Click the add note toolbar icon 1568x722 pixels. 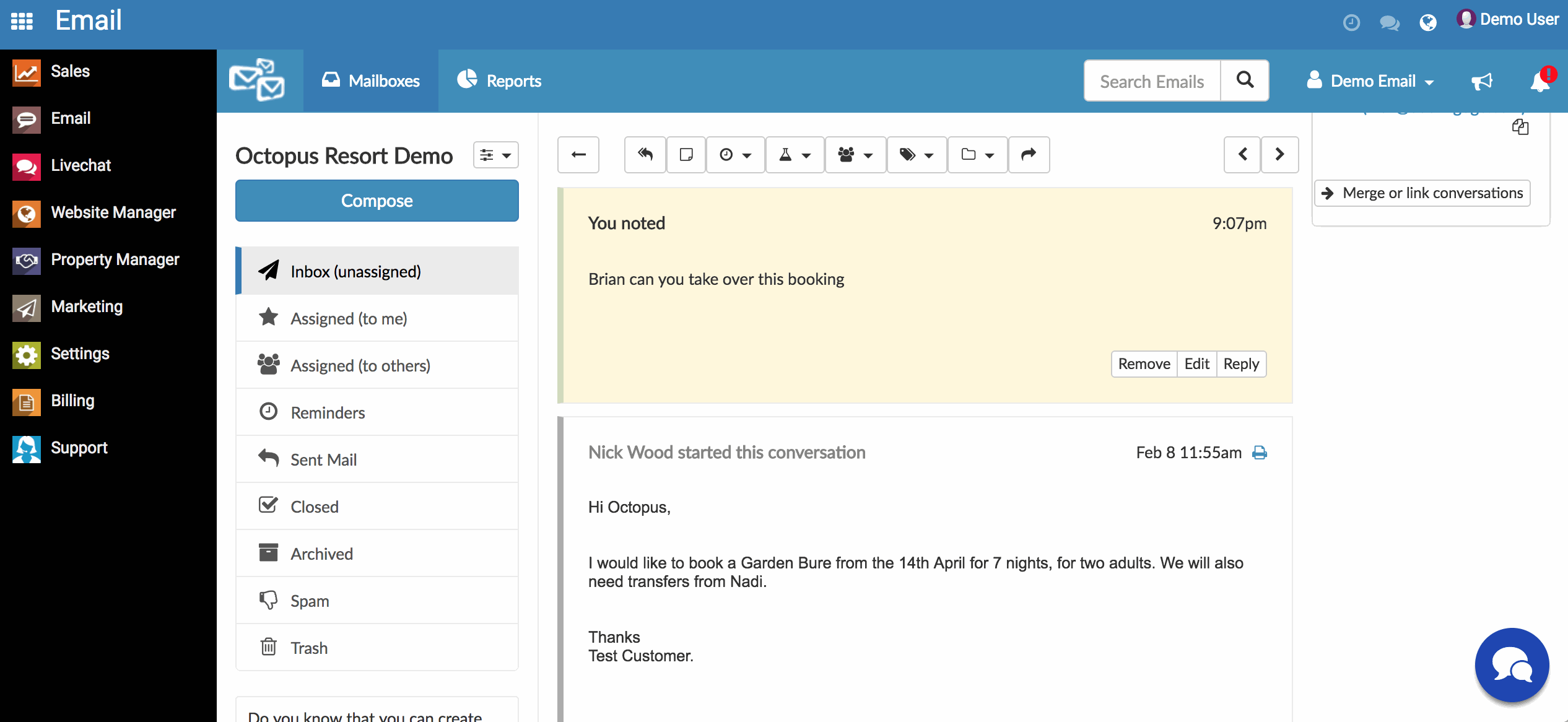(x=686, y=154)
